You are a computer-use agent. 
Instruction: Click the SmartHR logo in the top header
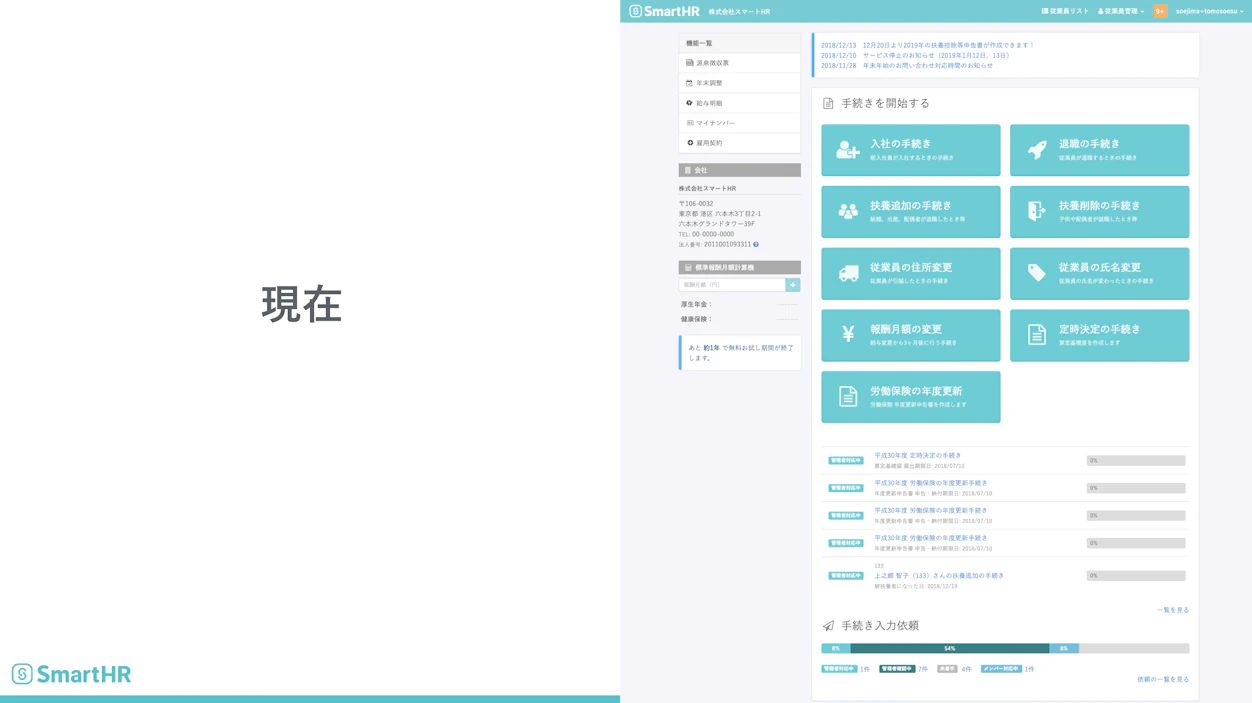(x=664, y=11)
